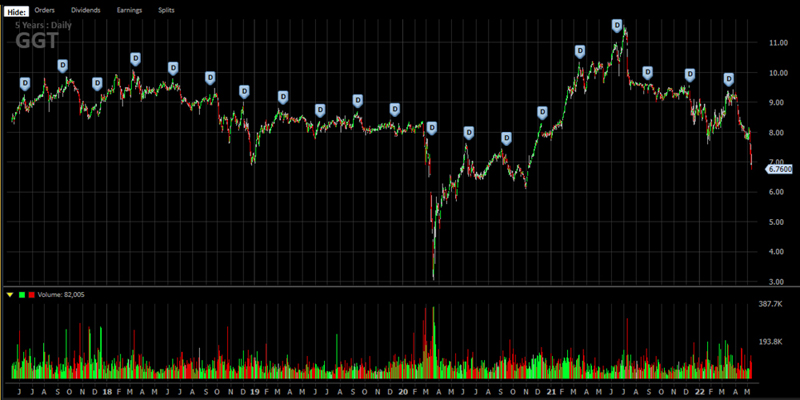Toggle hiding of Earnings markers
Screen dimensions: 800x400
(130, 10)
